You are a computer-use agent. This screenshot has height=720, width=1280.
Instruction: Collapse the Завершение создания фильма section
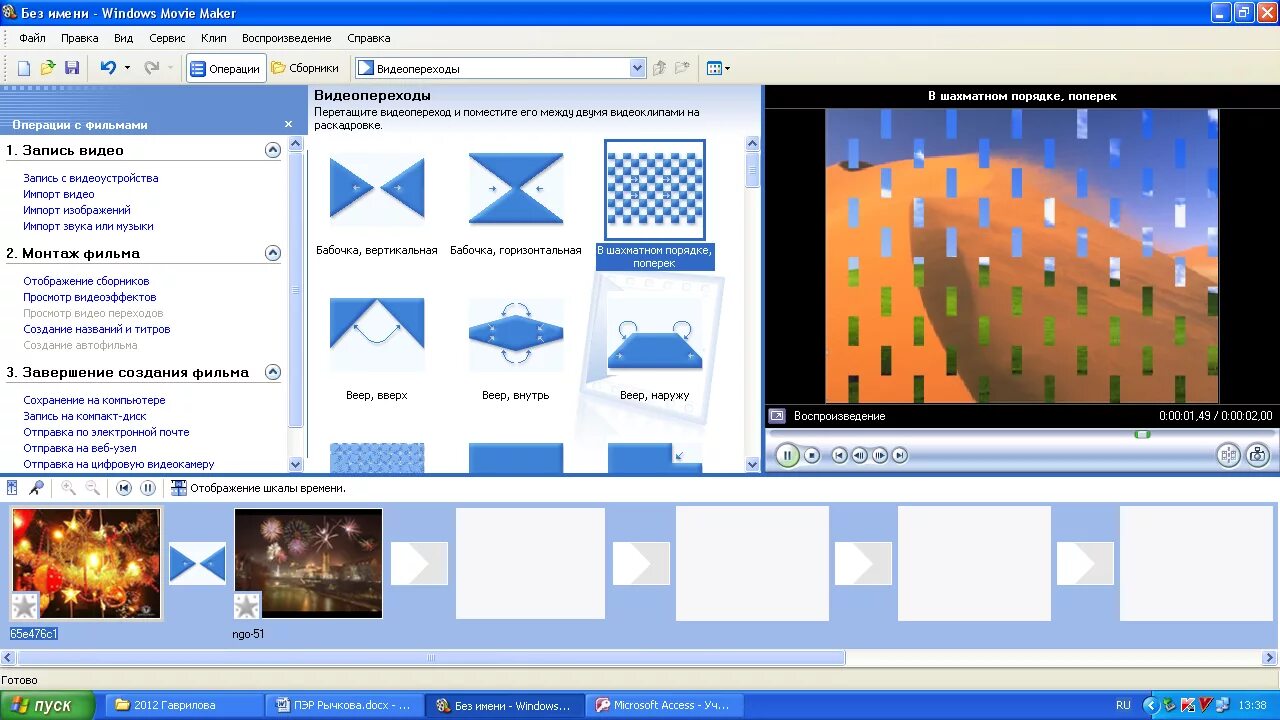click(272, 372)
